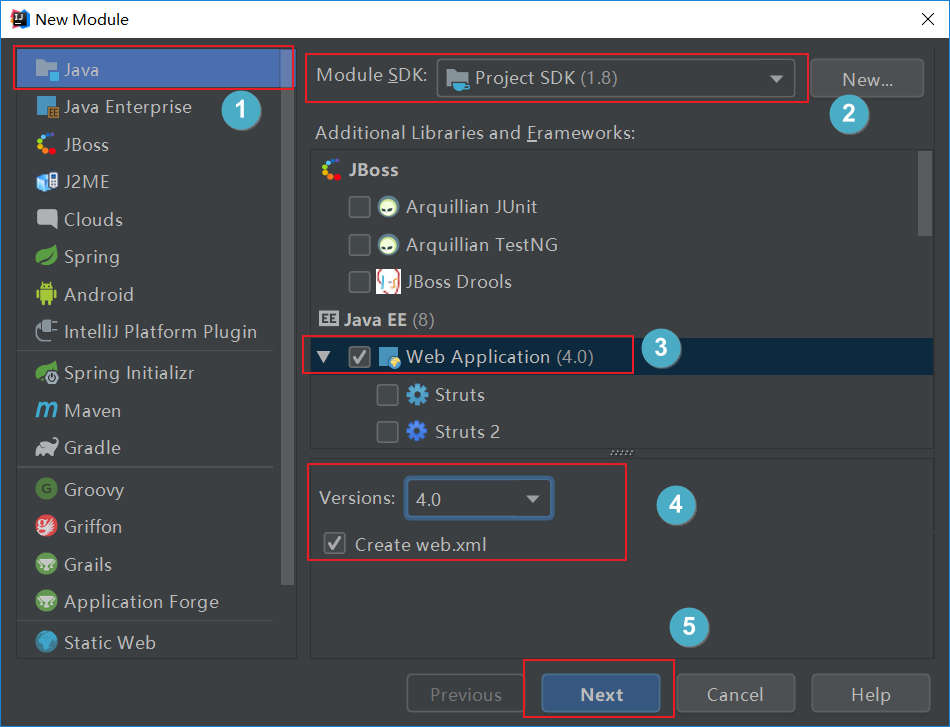Select the IntelliJ Platform Plugin icon

pyautogui.click(x=47, y=331)
